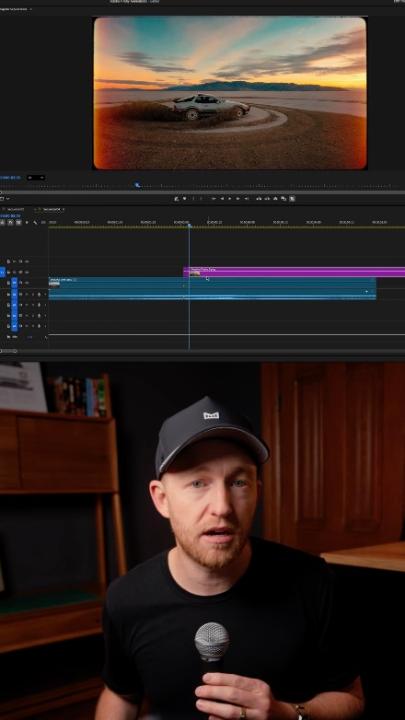The height and width of the screenshot is (720, 405).
Task: Toggle sync lock on track V2
Action: pyautogui.click(x=20, y=272)
